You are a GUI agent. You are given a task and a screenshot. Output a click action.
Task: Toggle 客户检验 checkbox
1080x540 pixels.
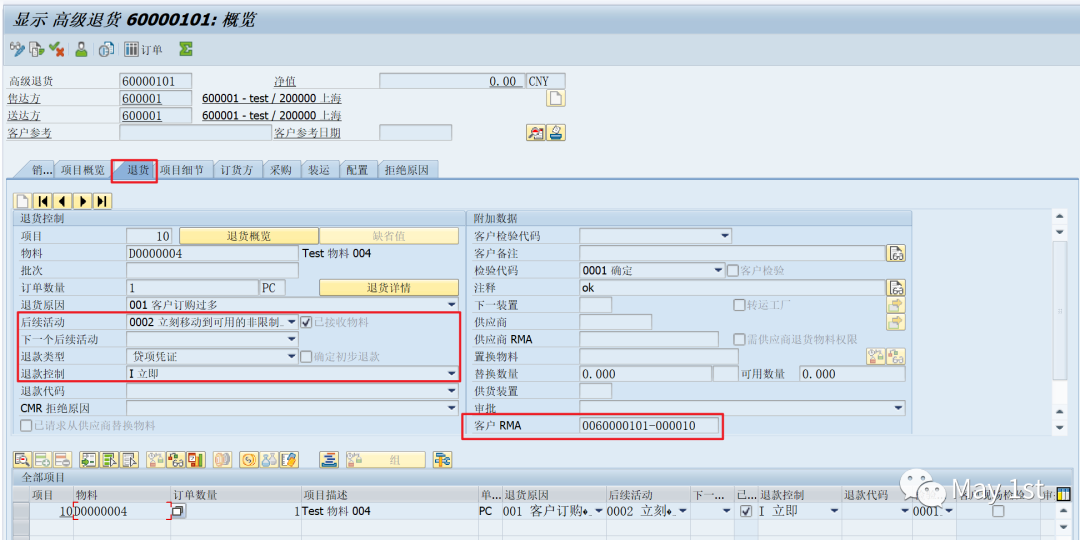click(734, 271)
